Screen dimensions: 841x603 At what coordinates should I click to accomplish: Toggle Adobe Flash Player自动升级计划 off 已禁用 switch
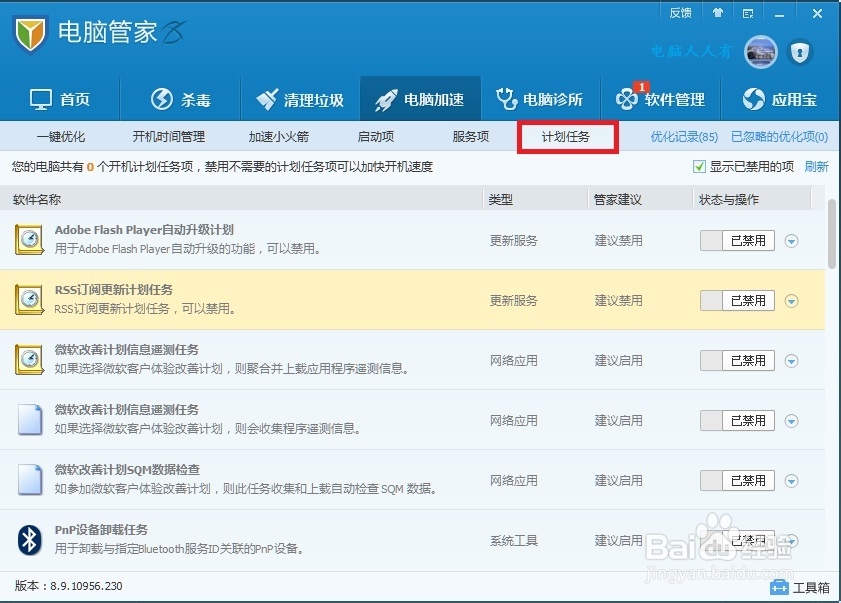tap(737, 240)
